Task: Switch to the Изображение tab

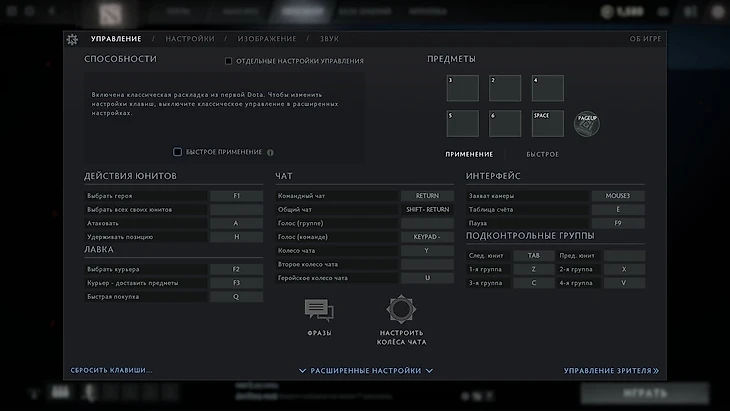Action: pos(267,39)
